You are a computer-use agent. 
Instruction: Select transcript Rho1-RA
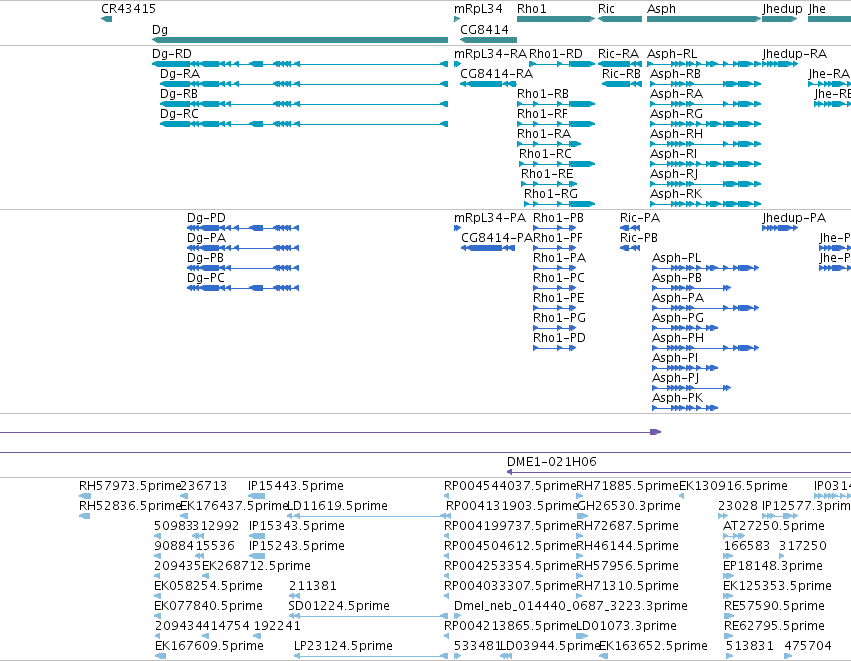(549, 144)
